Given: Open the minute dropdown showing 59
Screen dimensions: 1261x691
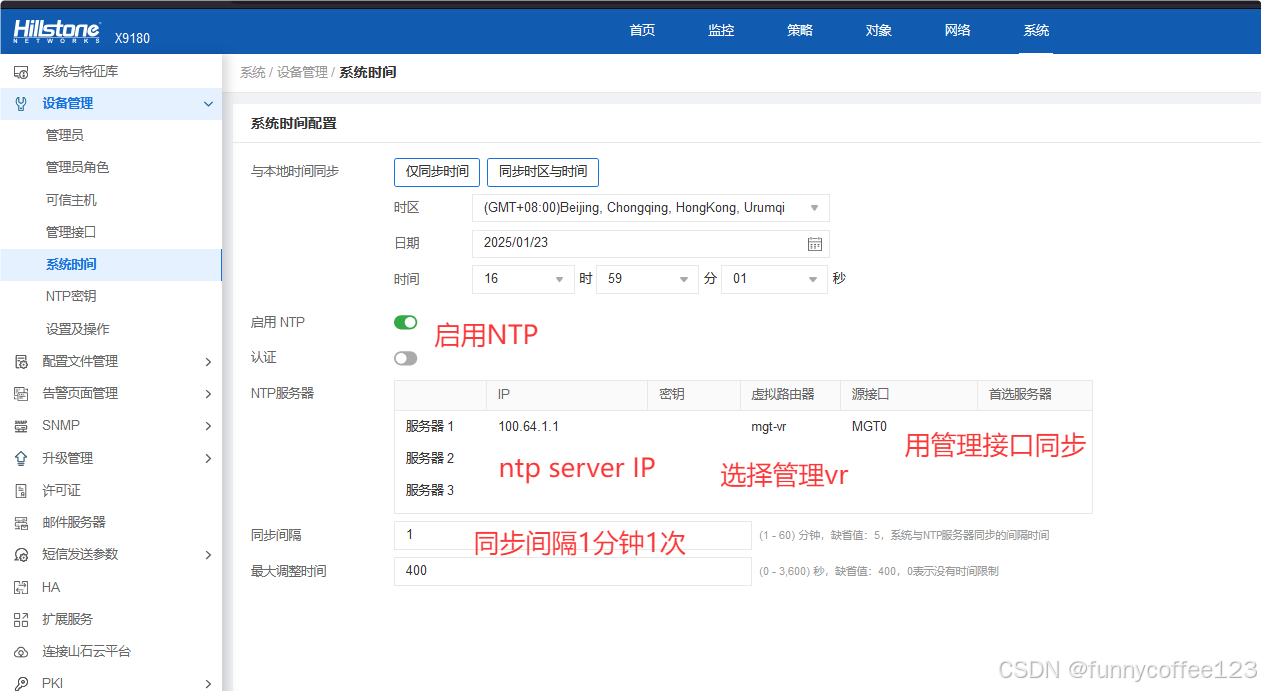Looking at the screenshot, I should tap(647, 279).
